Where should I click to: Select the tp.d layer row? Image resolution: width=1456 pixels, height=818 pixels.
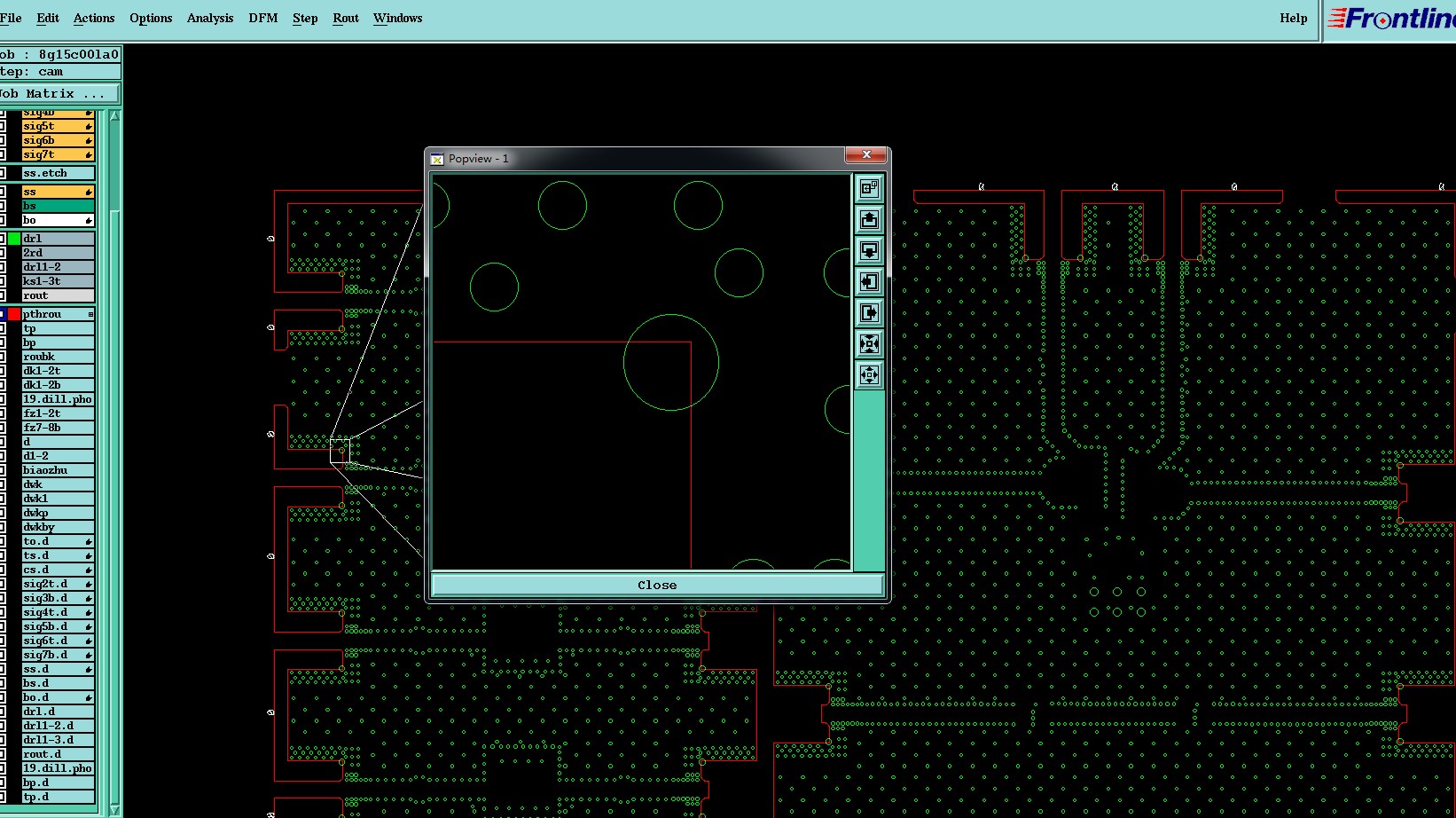coord(58,797)
